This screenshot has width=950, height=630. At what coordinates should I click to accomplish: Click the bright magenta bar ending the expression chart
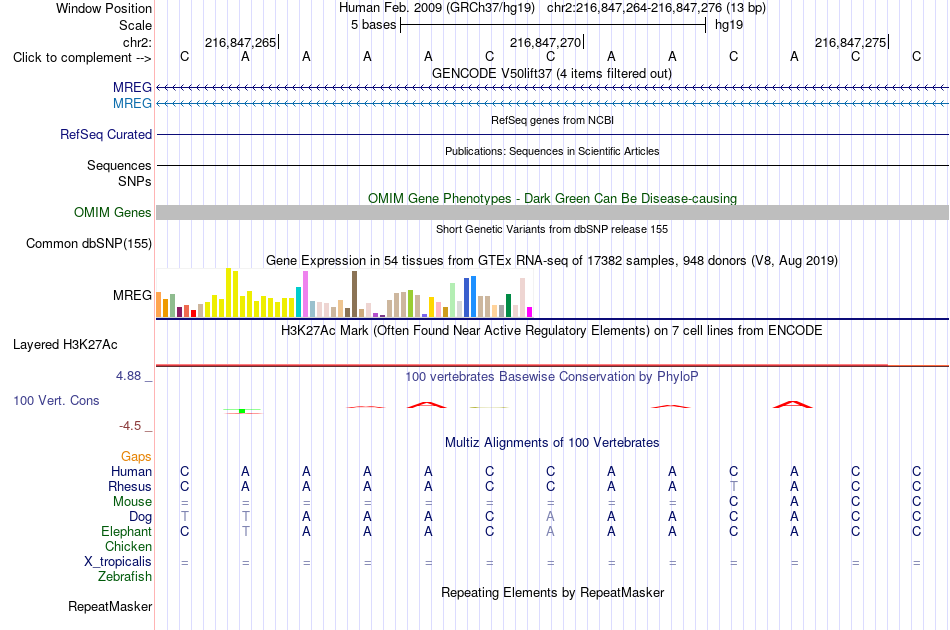[x=530, y=312]
